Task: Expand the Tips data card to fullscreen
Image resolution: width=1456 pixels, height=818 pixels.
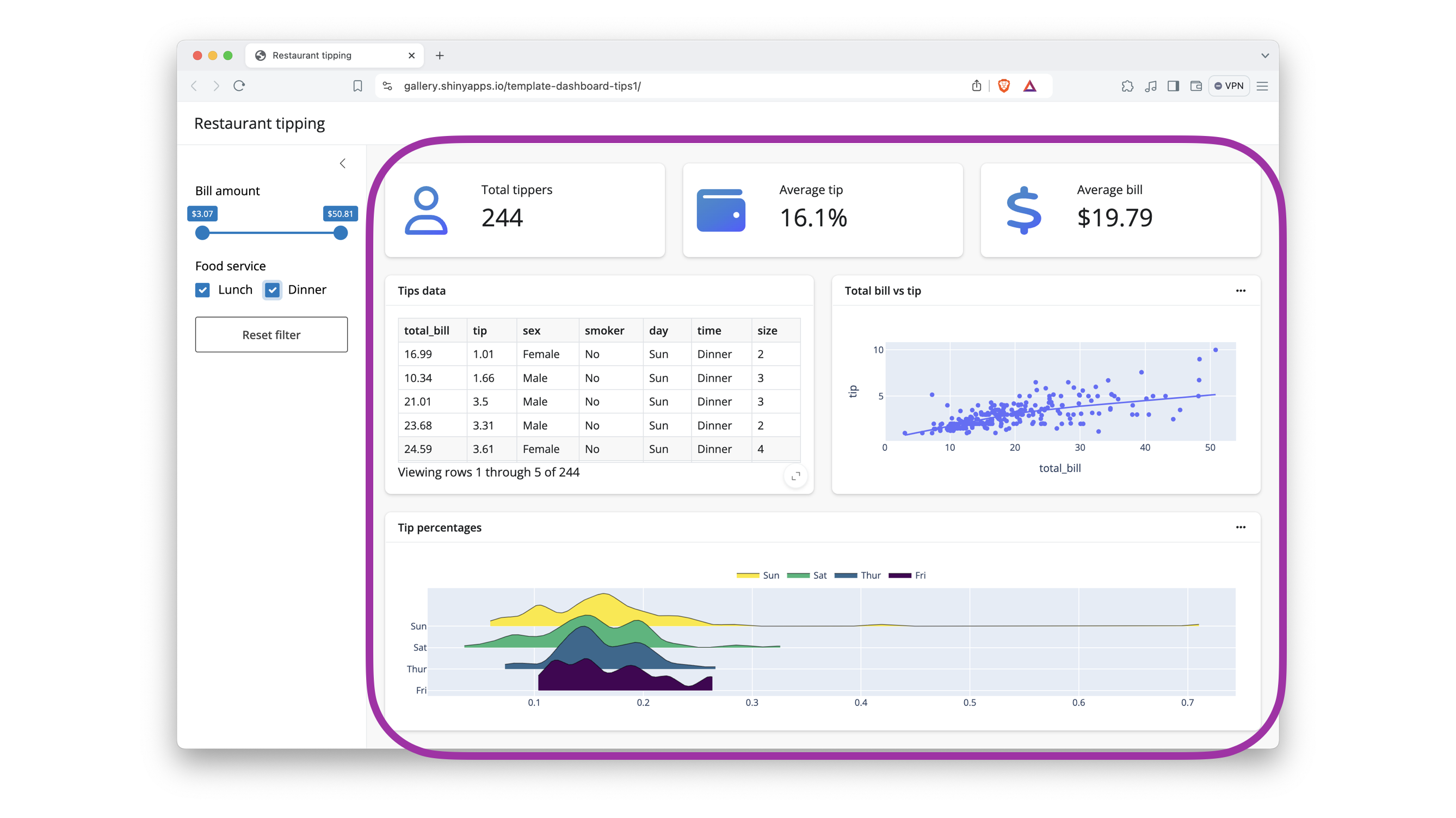Action: tap(795, 476)
